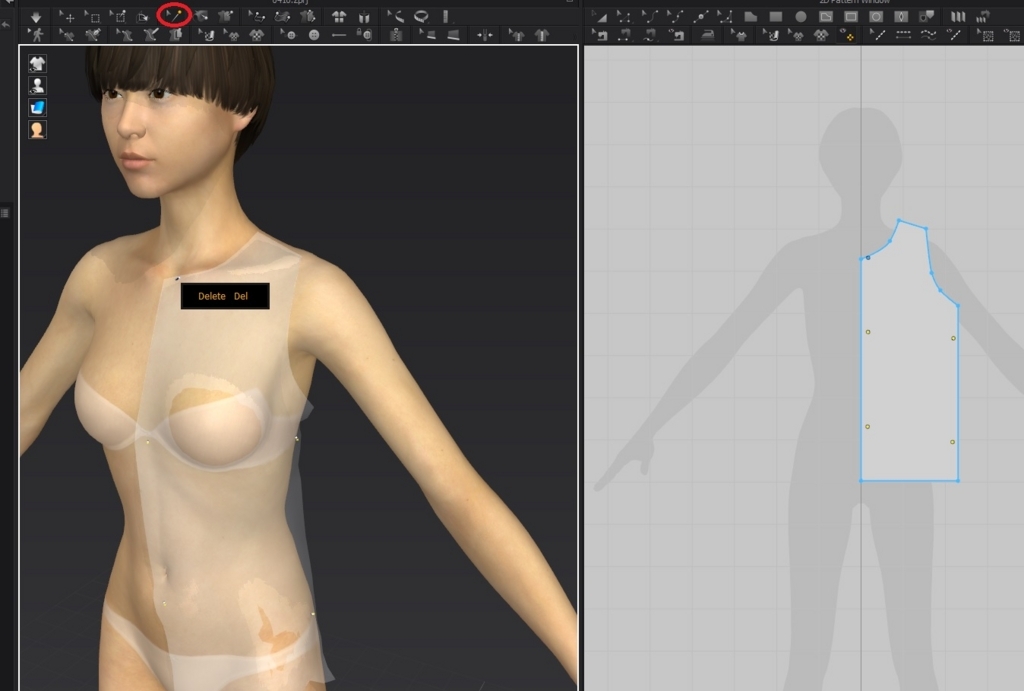Click the pin at the collarbone in 3D view
The width and height of the screenshot is (1024, 691).
tap(177, 279)
